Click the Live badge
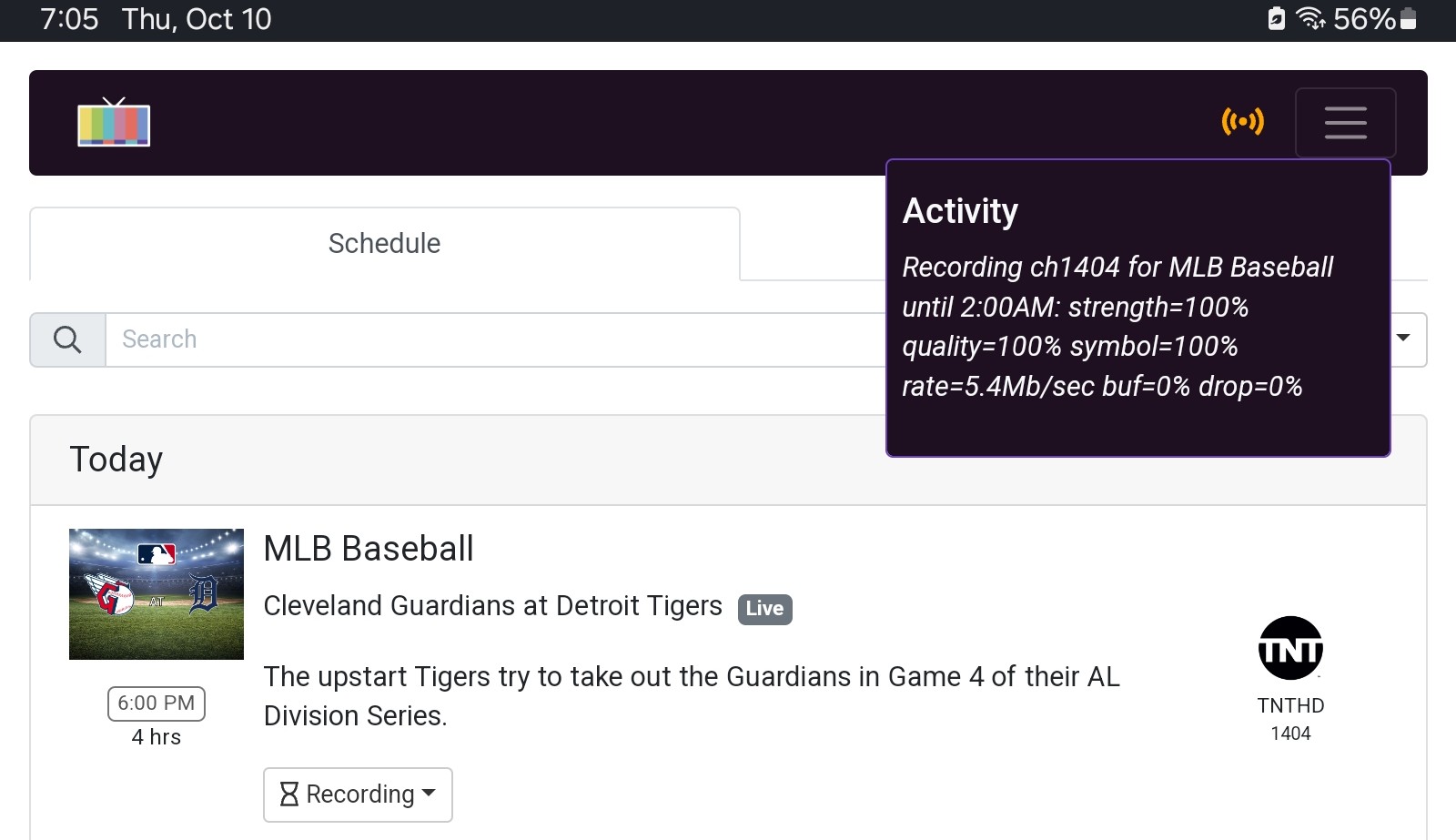The width and height of the screenshot is (1456, 840). pos(764,609)
